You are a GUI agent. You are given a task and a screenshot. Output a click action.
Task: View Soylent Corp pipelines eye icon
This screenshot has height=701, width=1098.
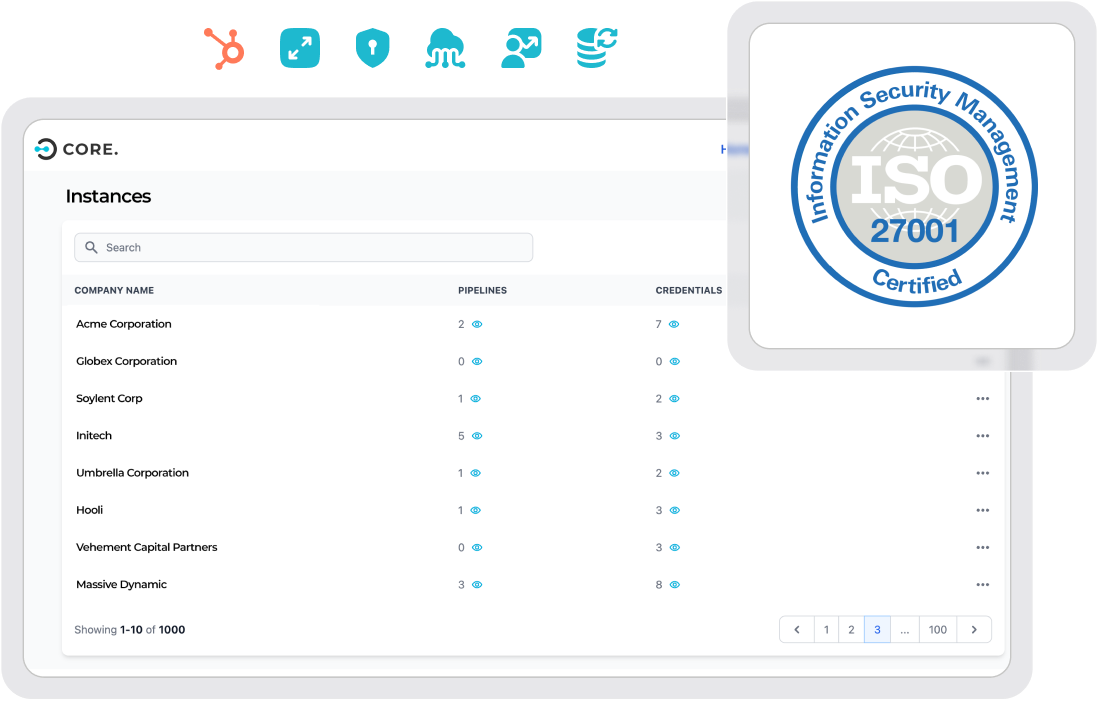click(476, 398)
